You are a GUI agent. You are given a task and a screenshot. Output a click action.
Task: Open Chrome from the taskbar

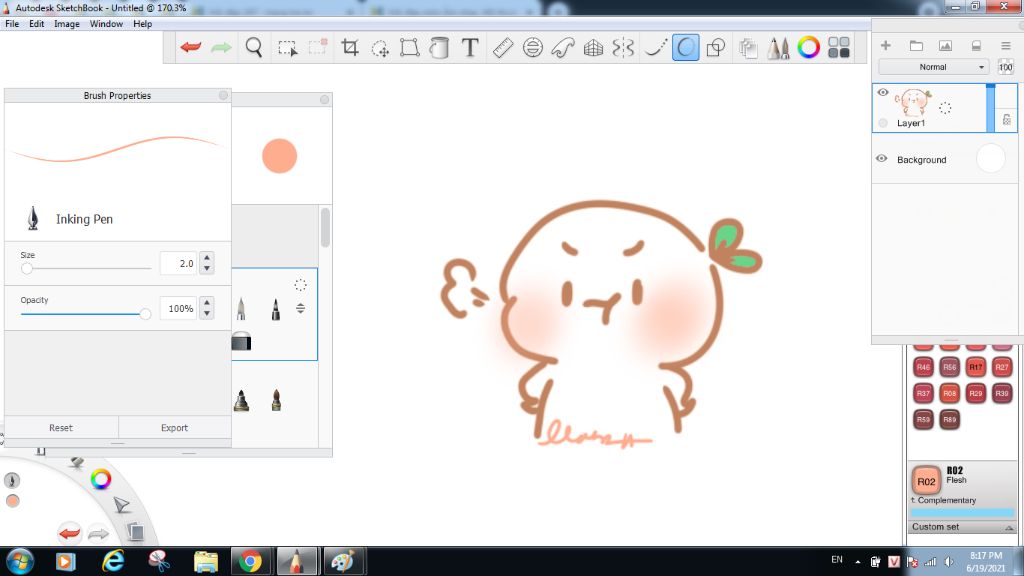249,561
